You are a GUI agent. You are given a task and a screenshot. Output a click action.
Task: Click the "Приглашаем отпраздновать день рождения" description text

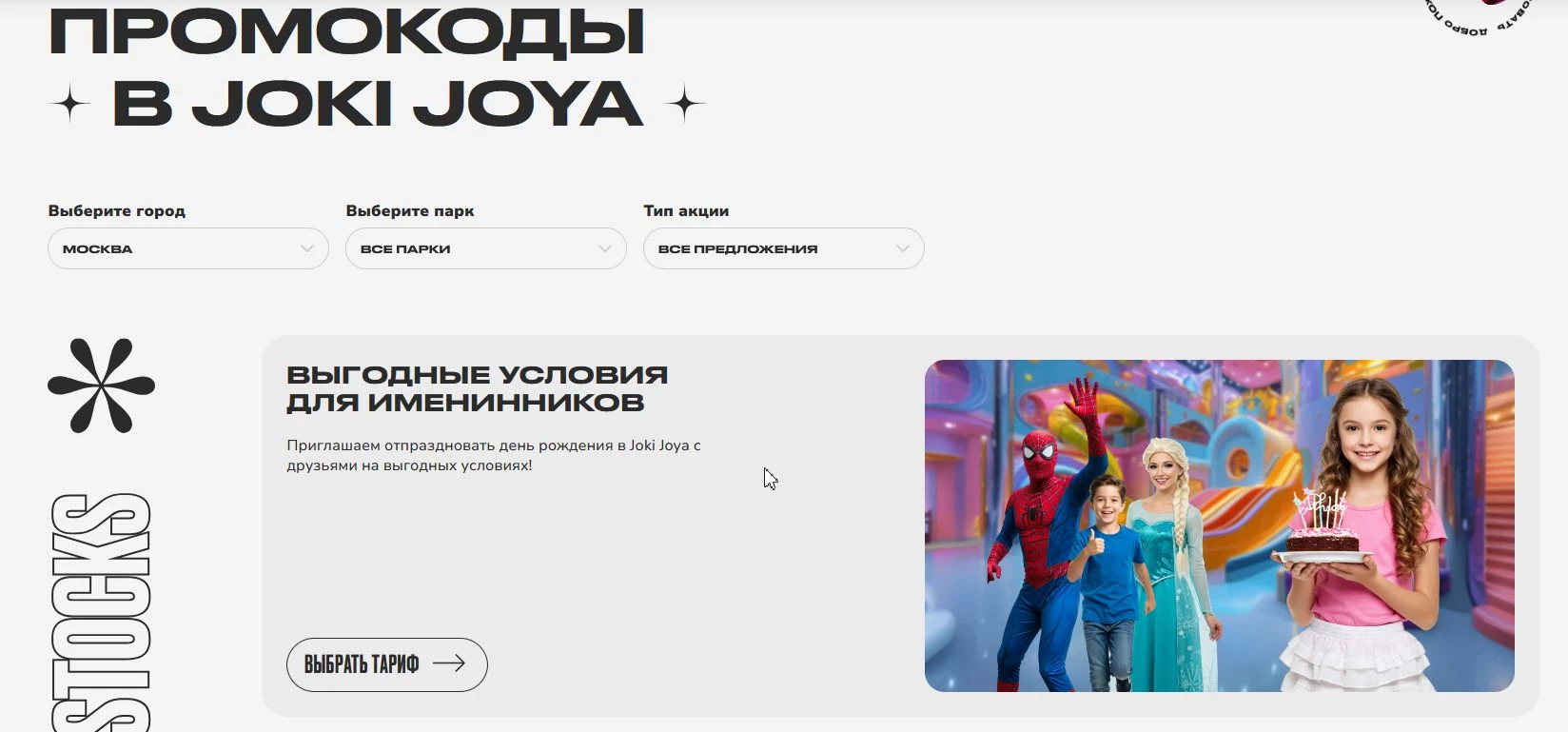click(x=493, y=455)
